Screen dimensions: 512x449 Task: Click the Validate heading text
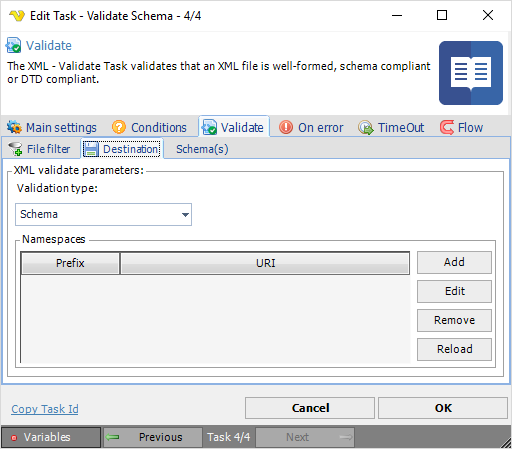click(x=49, y=46)
